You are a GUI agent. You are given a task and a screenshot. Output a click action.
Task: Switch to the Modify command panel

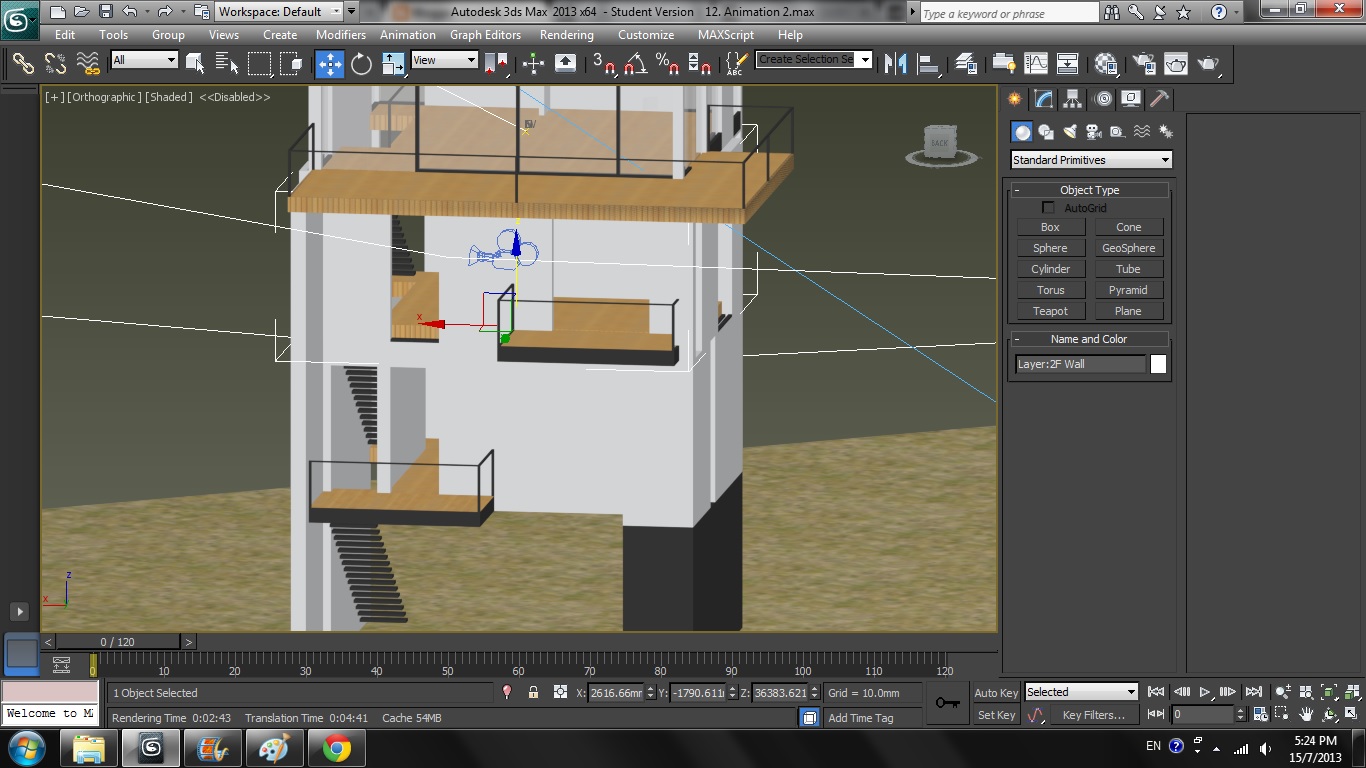[x=1045, y=98]
